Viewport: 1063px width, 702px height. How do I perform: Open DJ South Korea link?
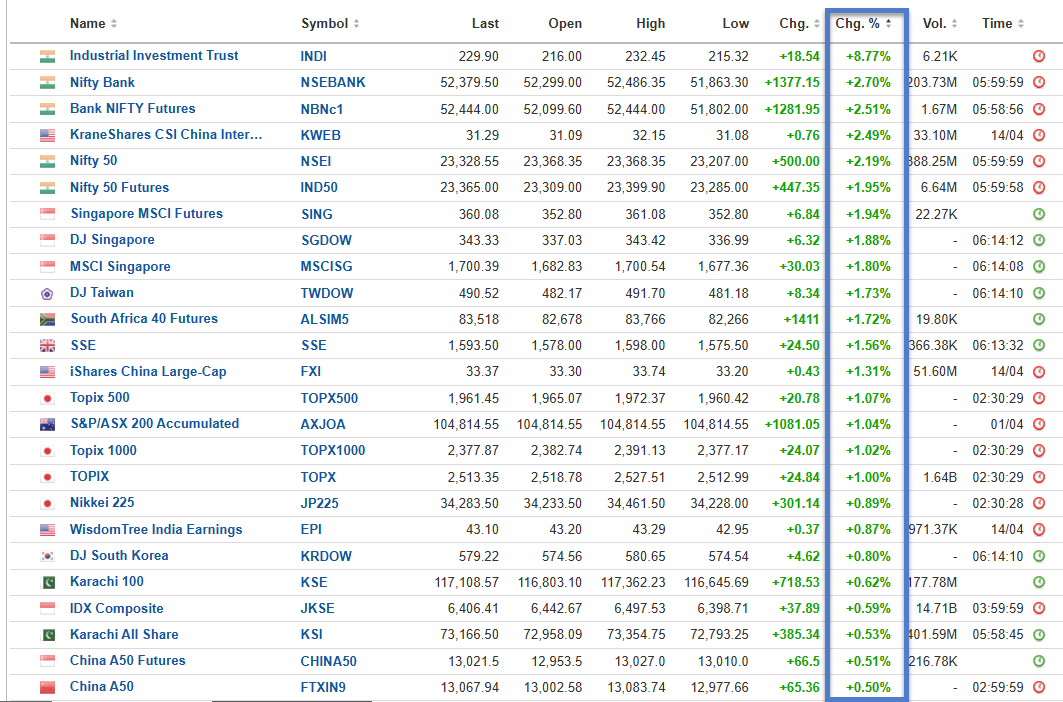point(119,555)
